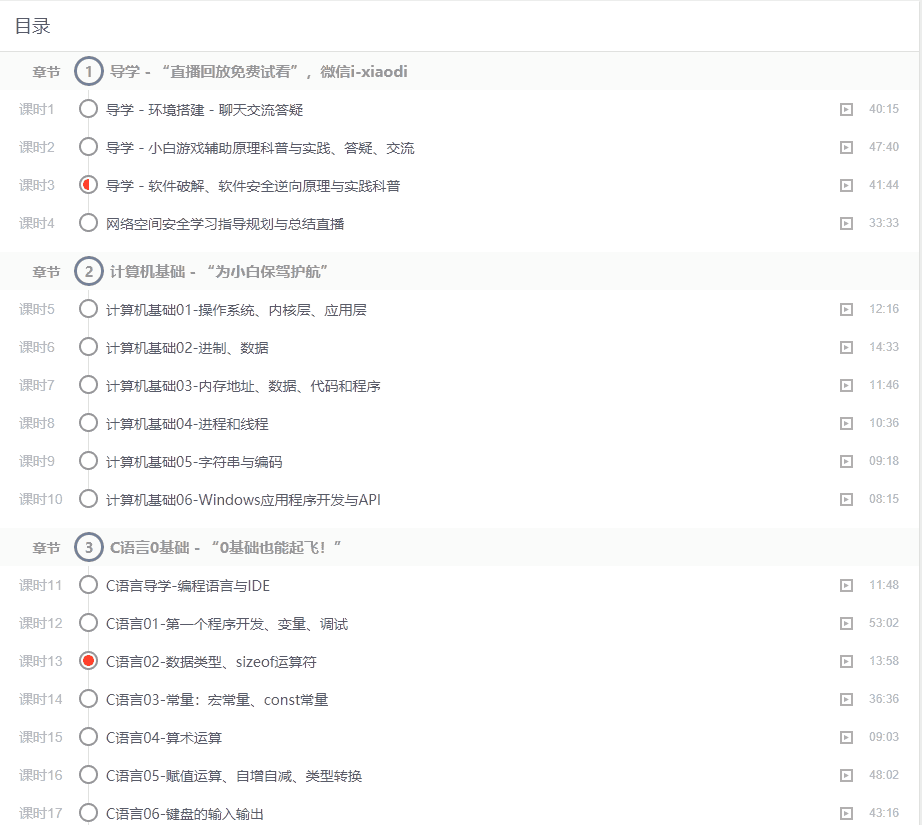Screen dimensions: 922x825
Task: Click chapter number icon 1 for 导学 section
Action: coord(87,72)
